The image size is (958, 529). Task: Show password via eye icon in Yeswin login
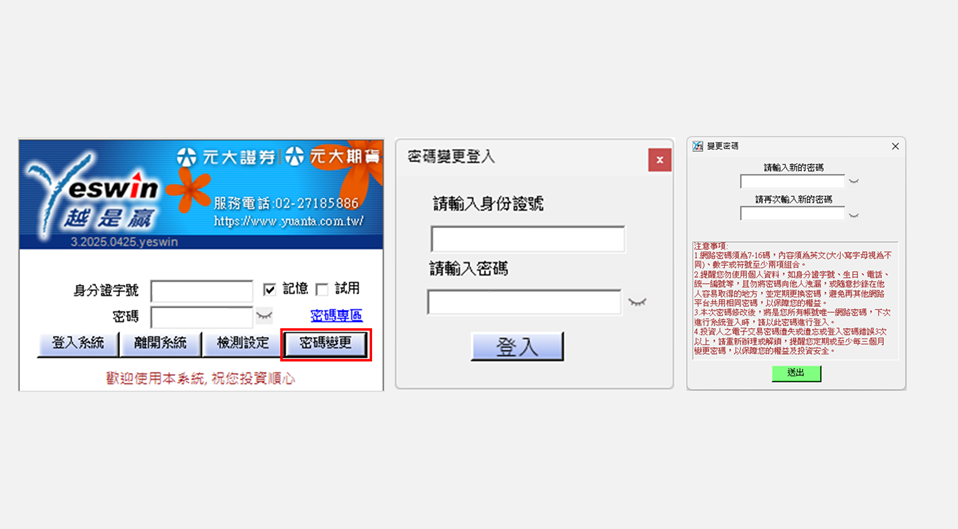click(x=265, y=316)
